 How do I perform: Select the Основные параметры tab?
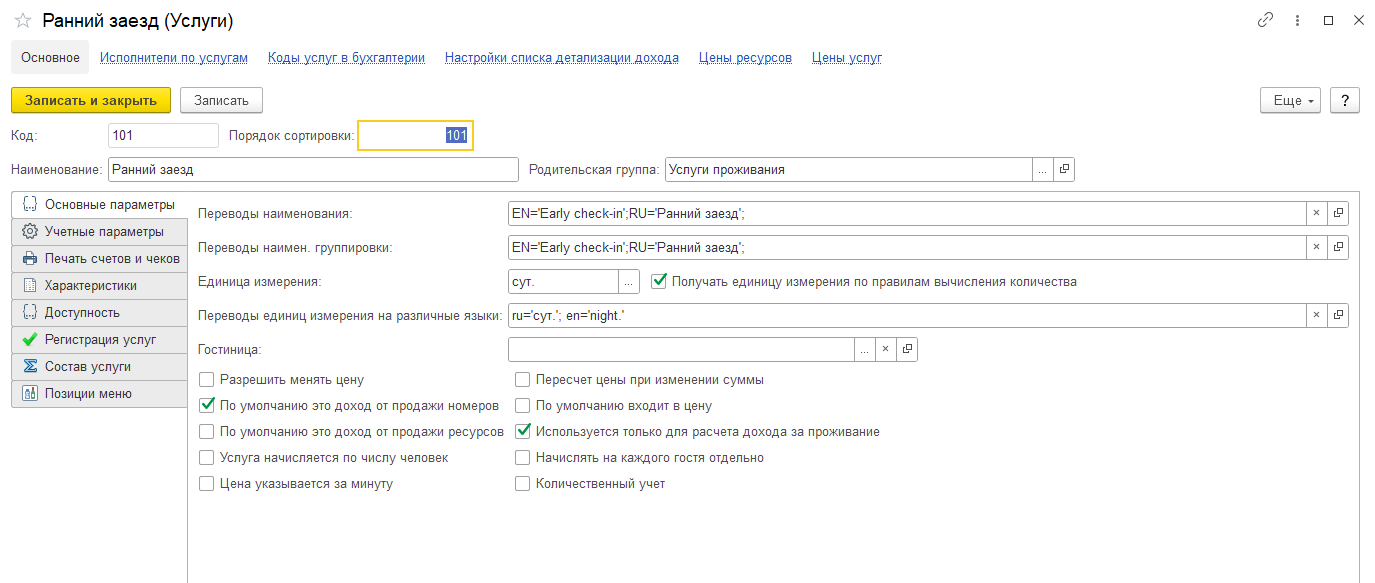(99, 205)
